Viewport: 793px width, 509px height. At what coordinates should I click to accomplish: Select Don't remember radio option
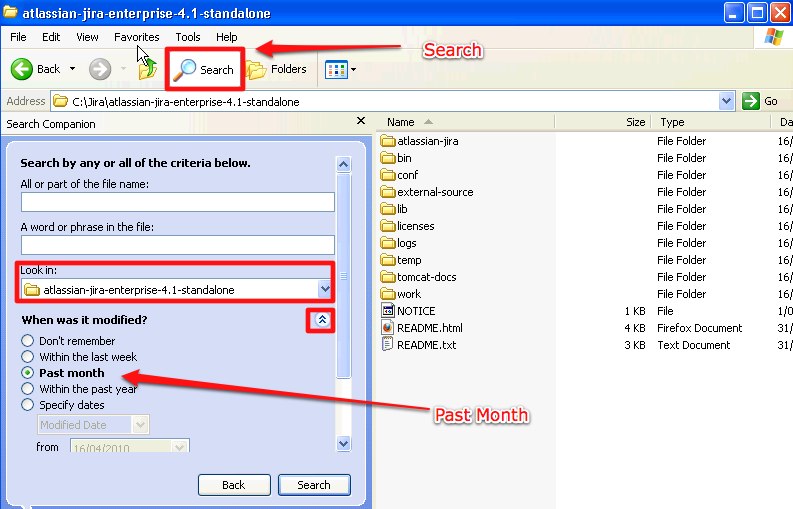pos(27,341)
